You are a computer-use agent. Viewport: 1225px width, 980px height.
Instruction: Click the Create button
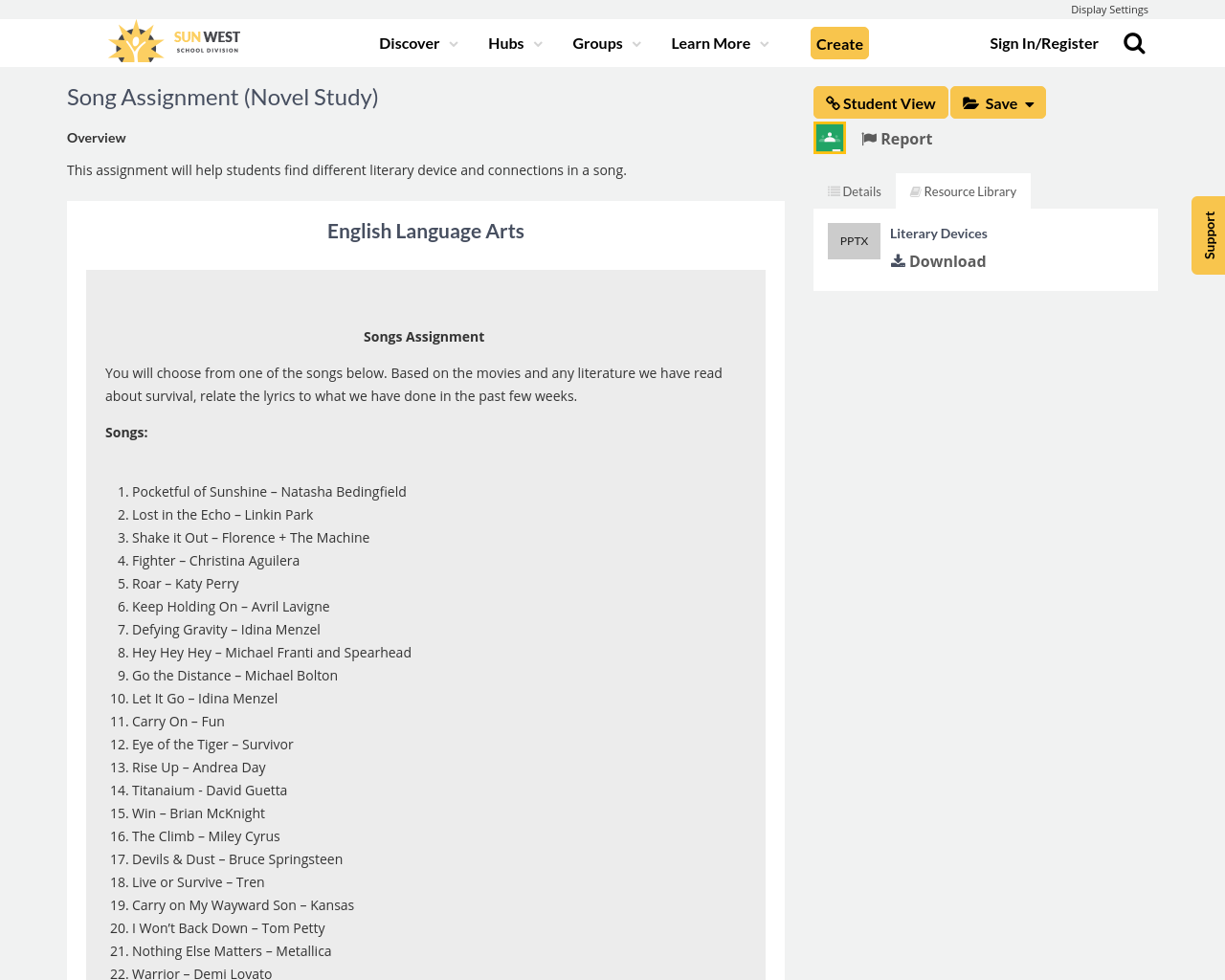click(839, 42)
